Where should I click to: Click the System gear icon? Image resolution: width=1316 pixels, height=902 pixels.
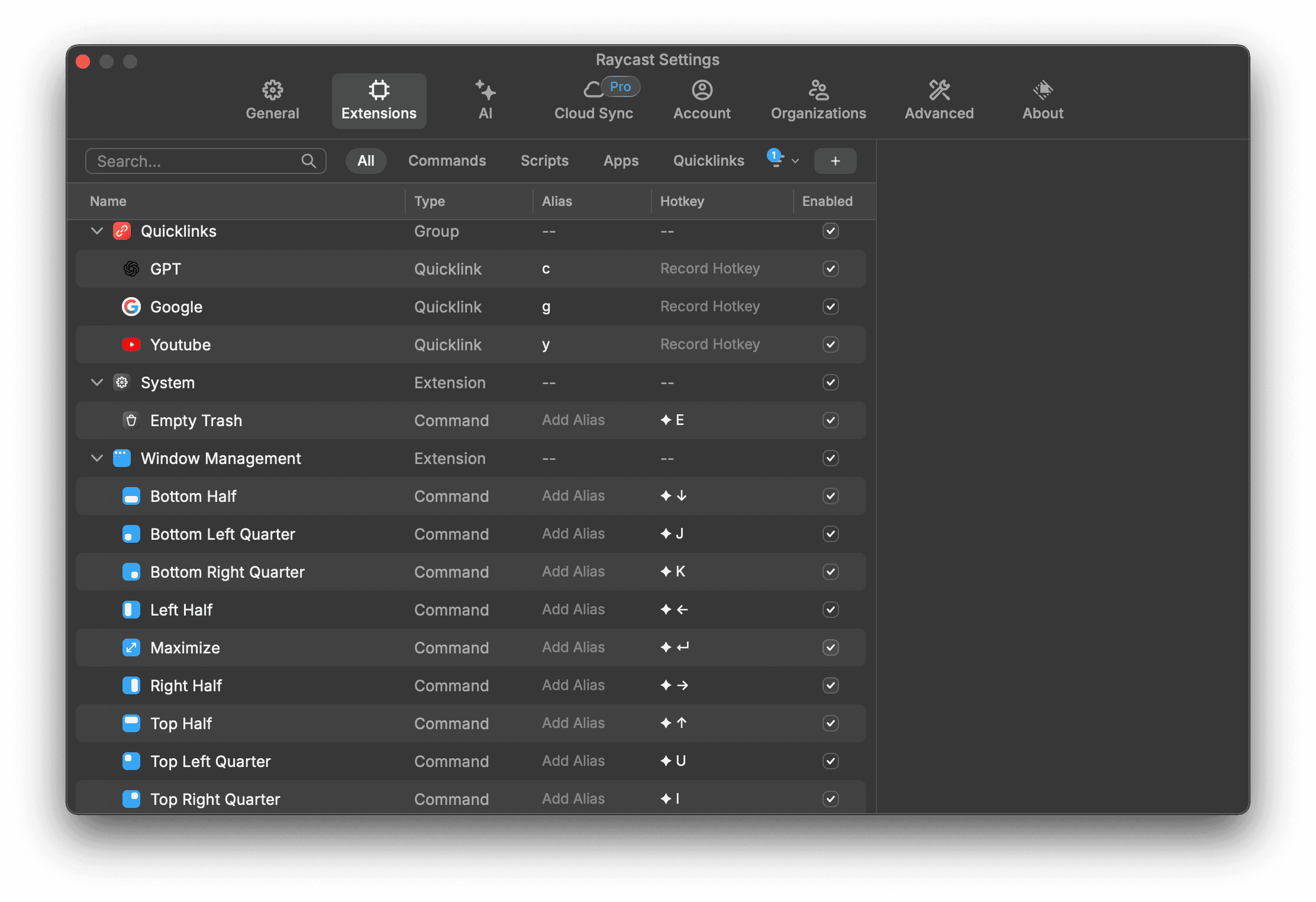122,382
